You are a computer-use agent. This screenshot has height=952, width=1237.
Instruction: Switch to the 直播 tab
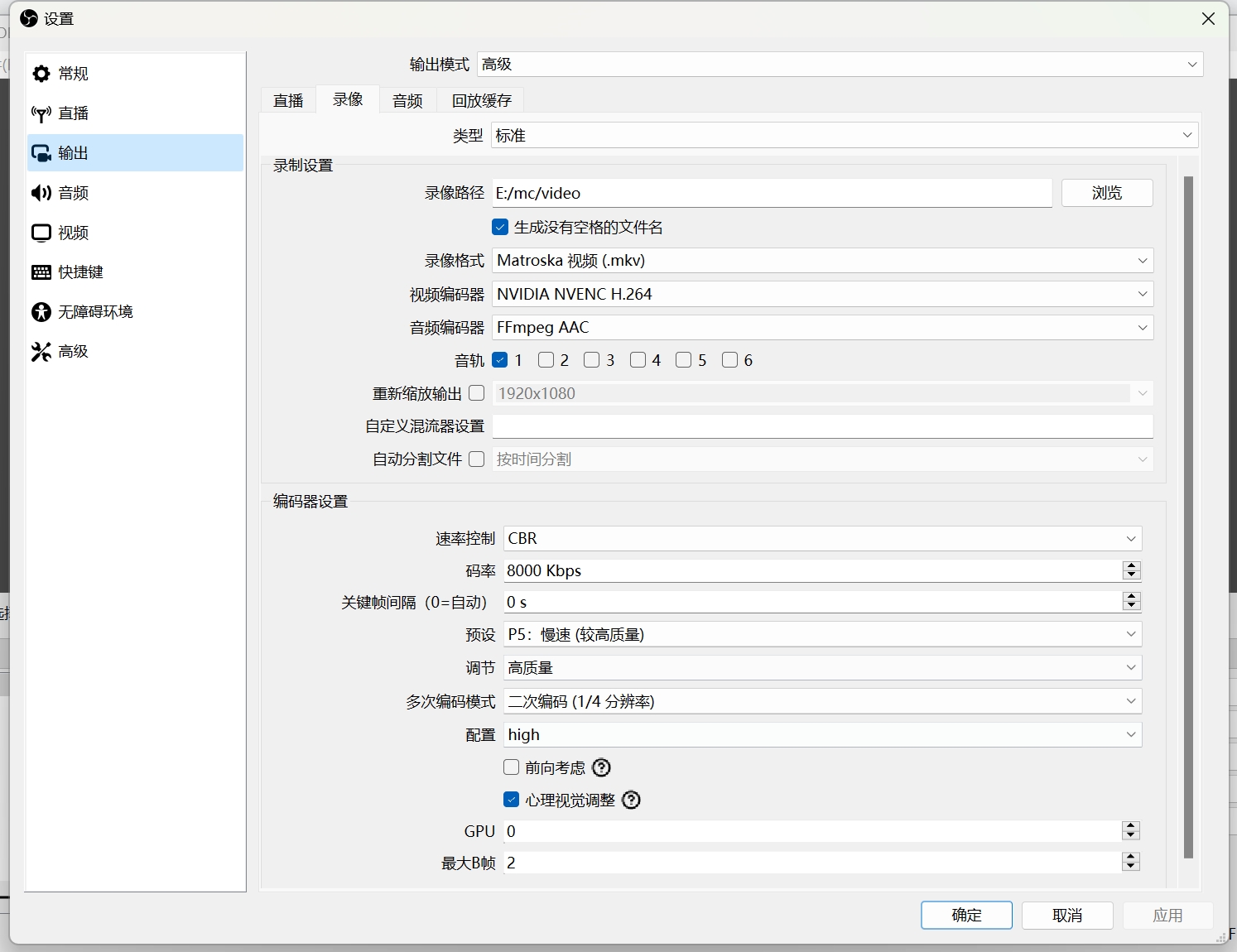coord(288,100)
